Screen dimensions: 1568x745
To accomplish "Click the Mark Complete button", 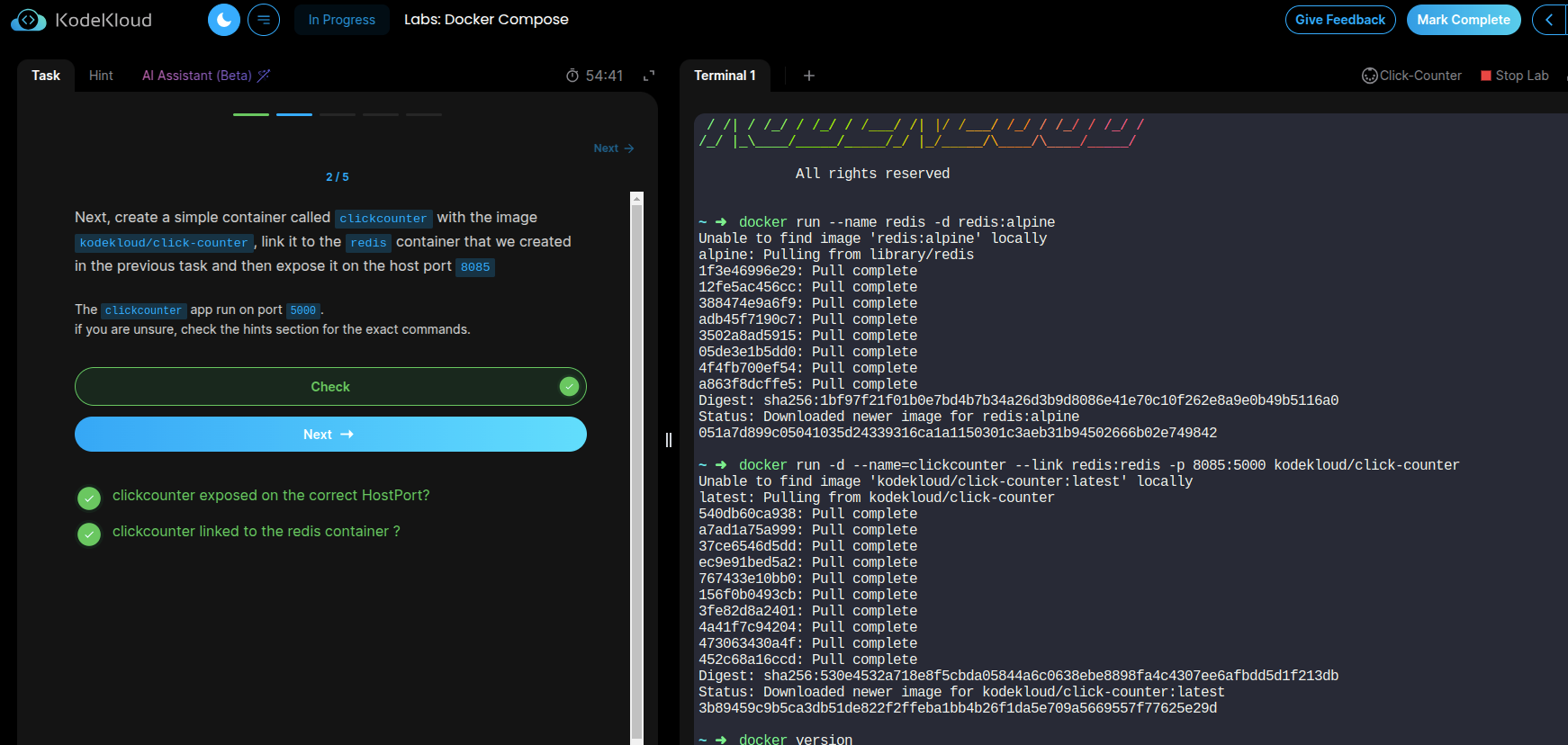I will pyautogui.click(x=1464, y=20).
